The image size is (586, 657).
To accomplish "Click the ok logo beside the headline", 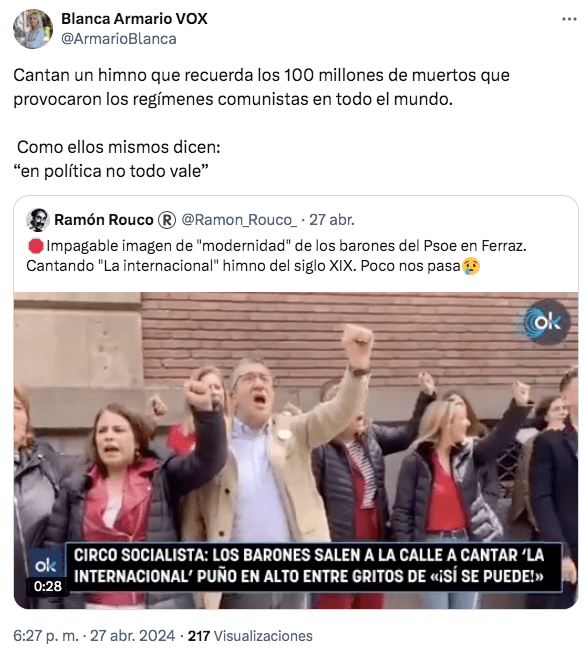I will [x=46, y=565].
